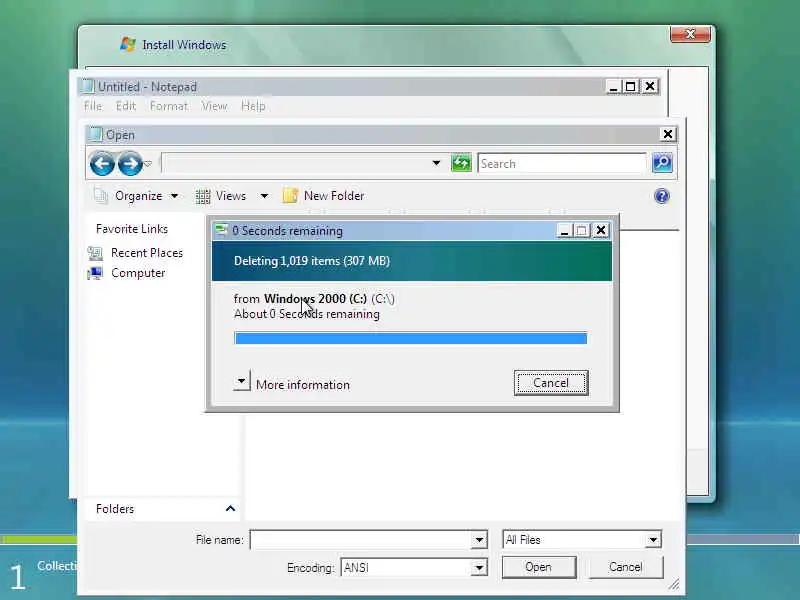Viewport: 800px width, 600px height.
Task: Open Notepad Format menu
Action: point(169,106)
